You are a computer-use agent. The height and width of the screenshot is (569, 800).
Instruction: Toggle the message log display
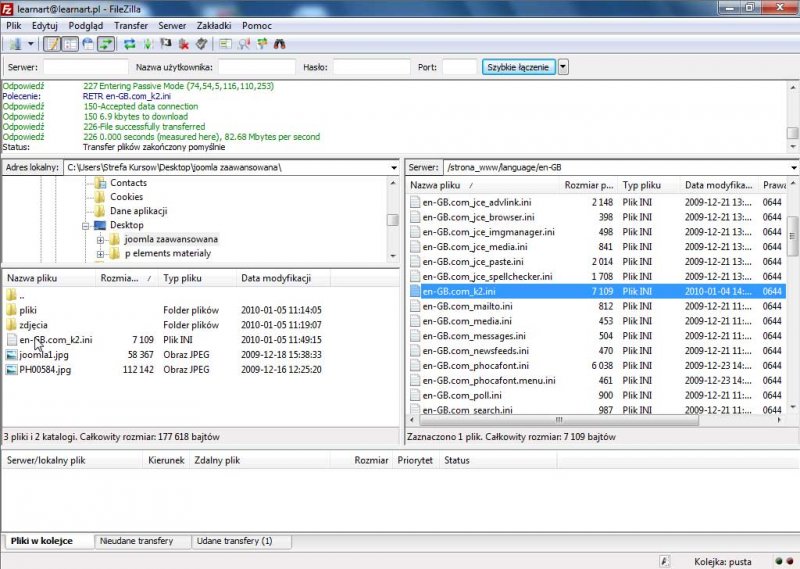(52, 44)
